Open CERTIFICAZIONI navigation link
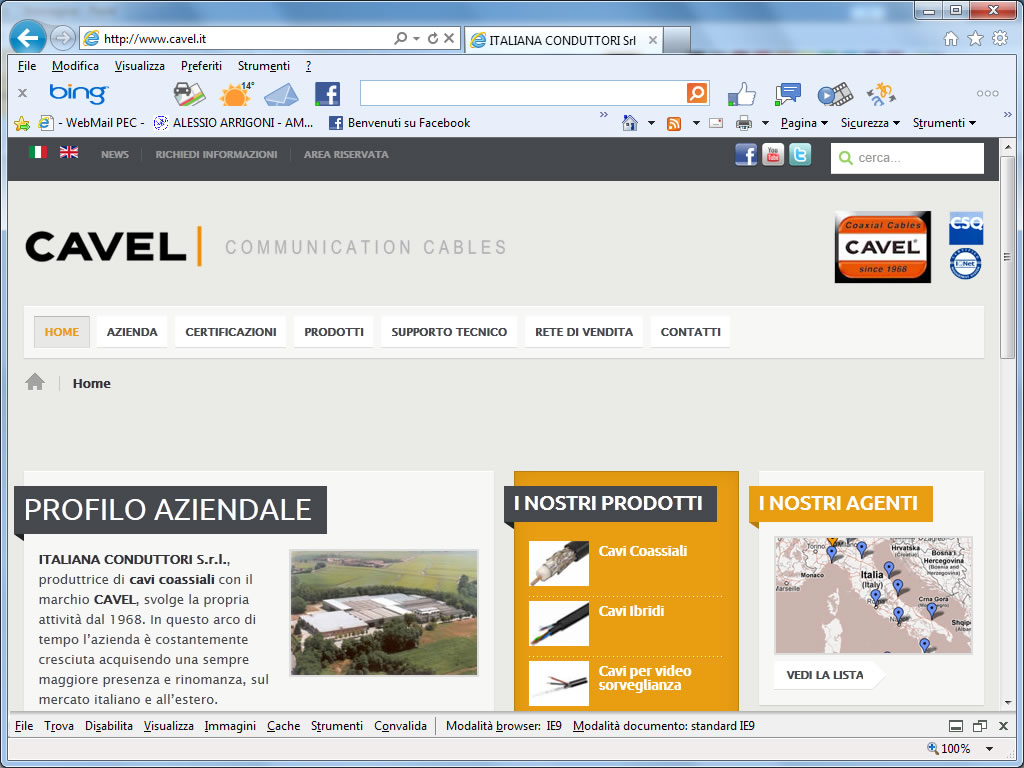The image size is (1024, 768). tap(231, 332)
